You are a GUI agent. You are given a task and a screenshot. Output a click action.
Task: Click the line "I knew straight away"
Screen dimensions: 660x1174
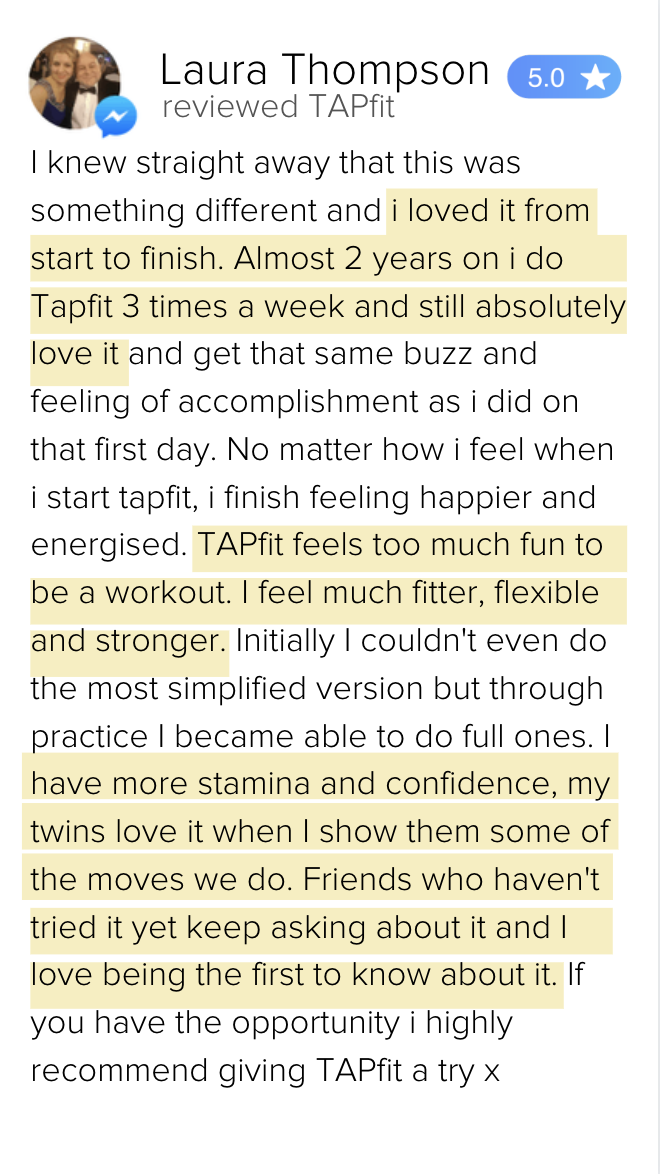tap(275, 163)
